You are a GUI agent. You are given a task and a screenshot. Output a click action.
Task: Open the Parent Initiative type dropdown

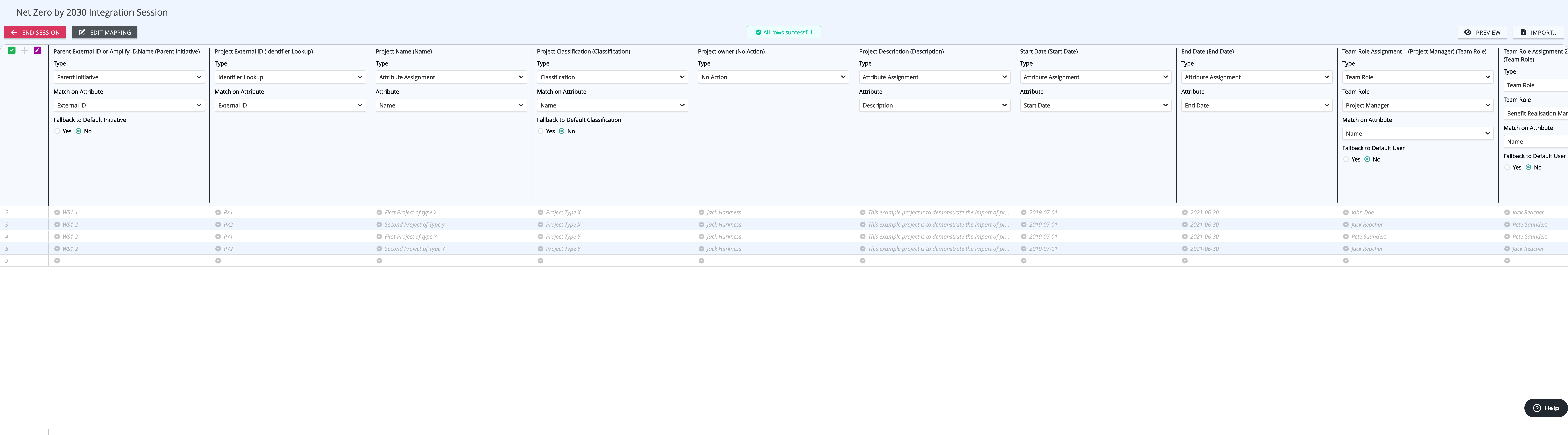pos(129,77)
